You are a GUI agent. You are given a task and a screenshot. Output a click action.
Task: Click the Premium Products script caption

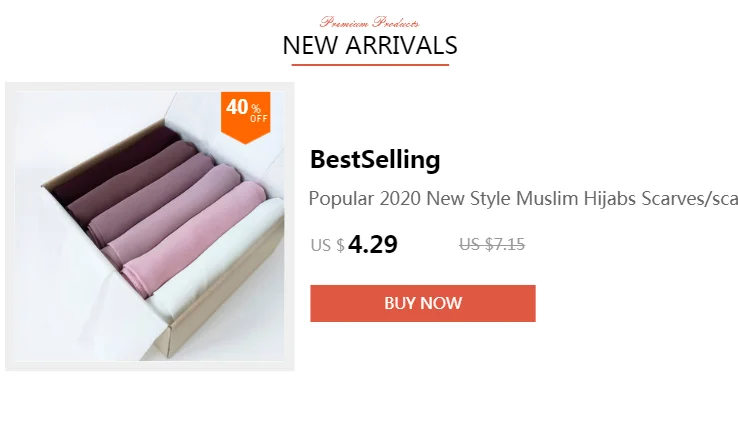point(369,22)
